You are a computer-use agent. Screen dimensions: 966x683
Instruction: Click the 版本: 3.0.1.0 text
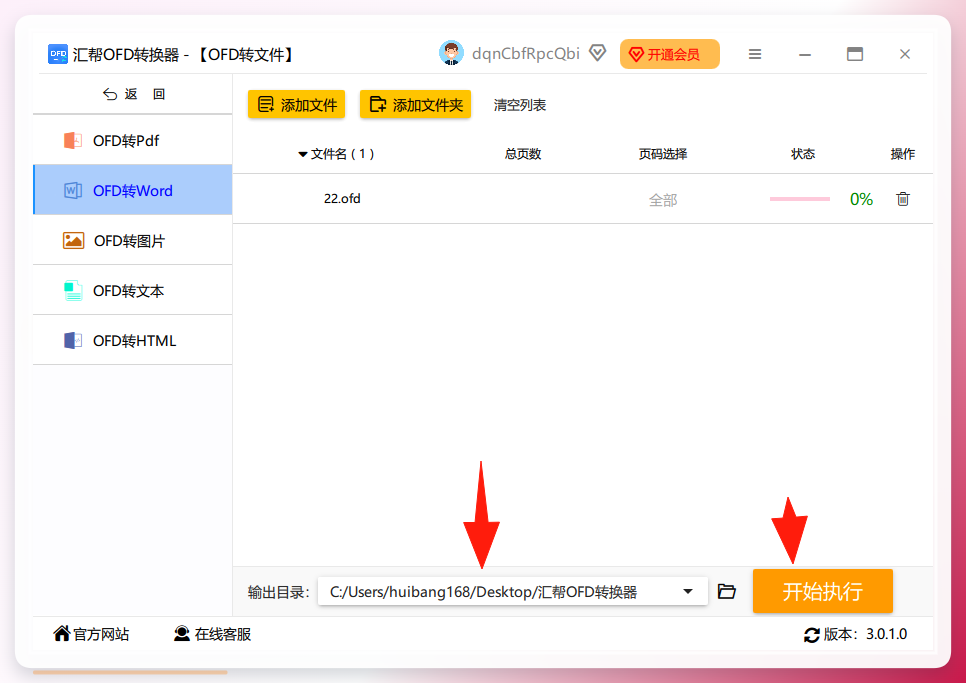point(865,634)
